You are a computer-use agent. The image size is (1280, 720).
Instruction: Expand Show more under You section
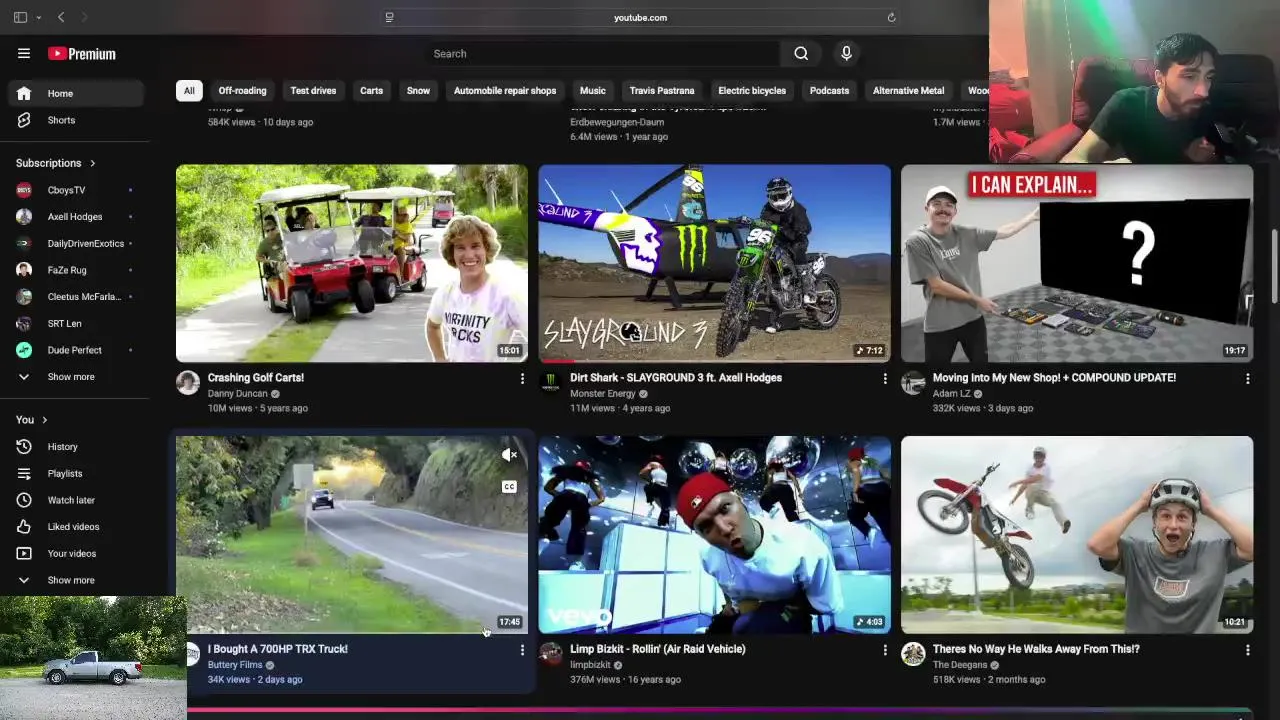pyautogui.click(x=76, y=580)
